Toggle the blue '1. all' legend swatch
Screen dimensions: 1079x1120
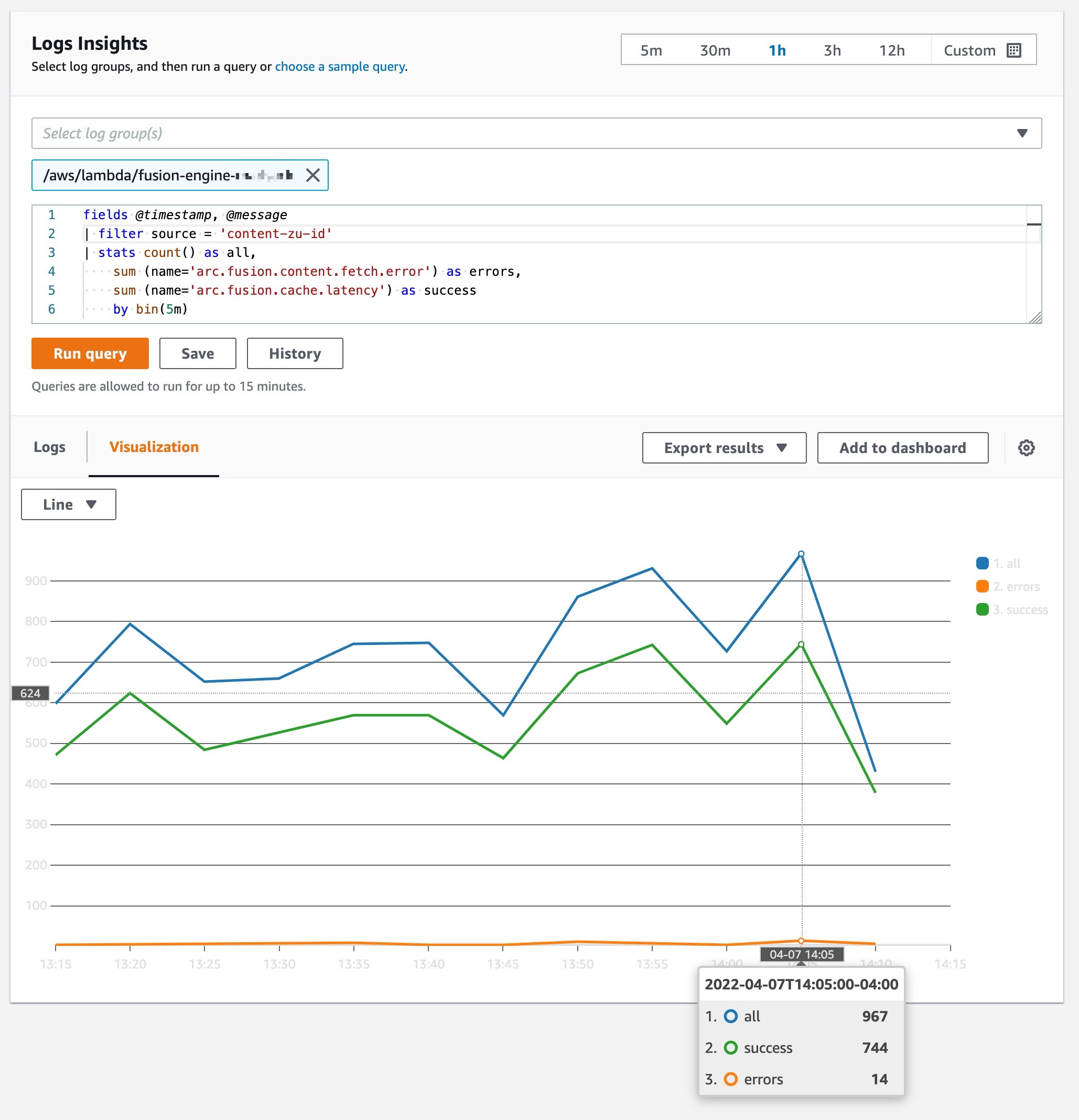click(x=982, y=563)
